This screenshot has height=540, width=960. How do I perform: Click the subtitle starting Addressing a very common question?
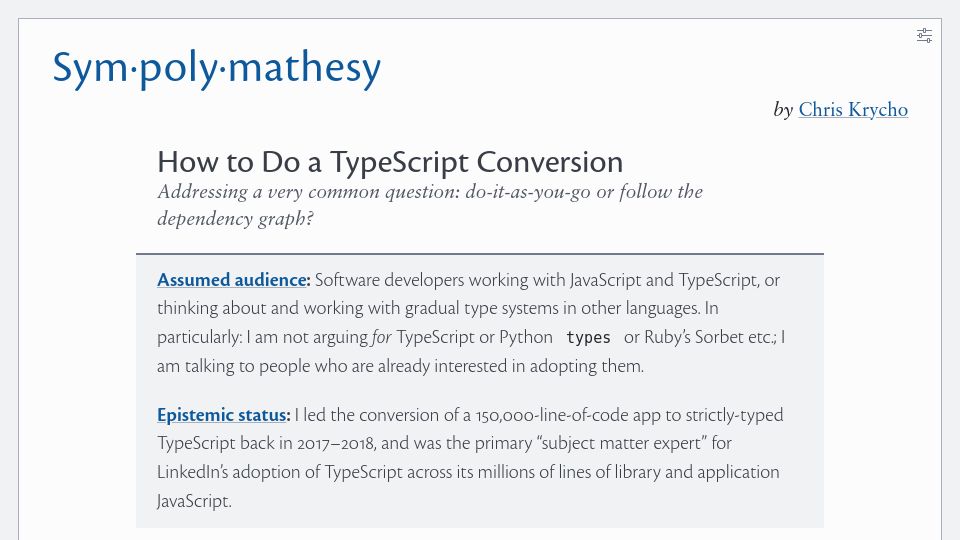430,205
